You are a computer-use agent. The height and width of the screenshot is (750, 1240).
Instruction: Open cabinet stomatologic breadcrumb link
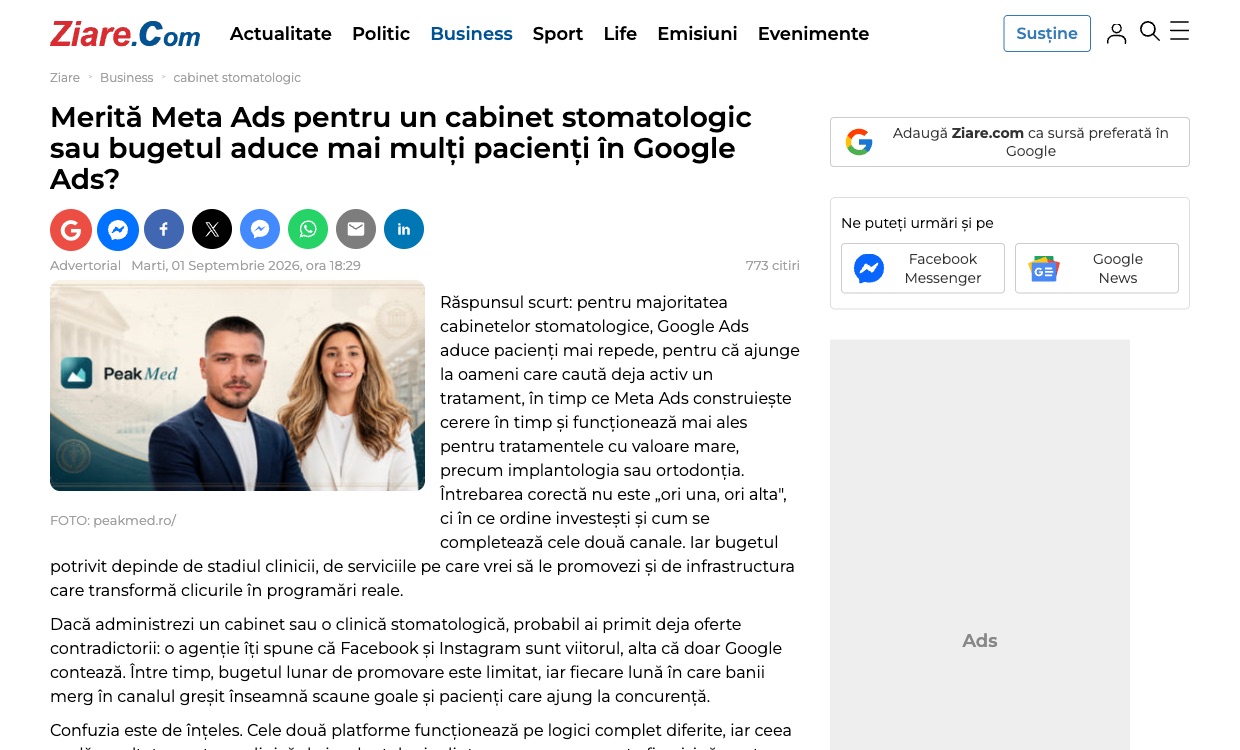(237, 78)
